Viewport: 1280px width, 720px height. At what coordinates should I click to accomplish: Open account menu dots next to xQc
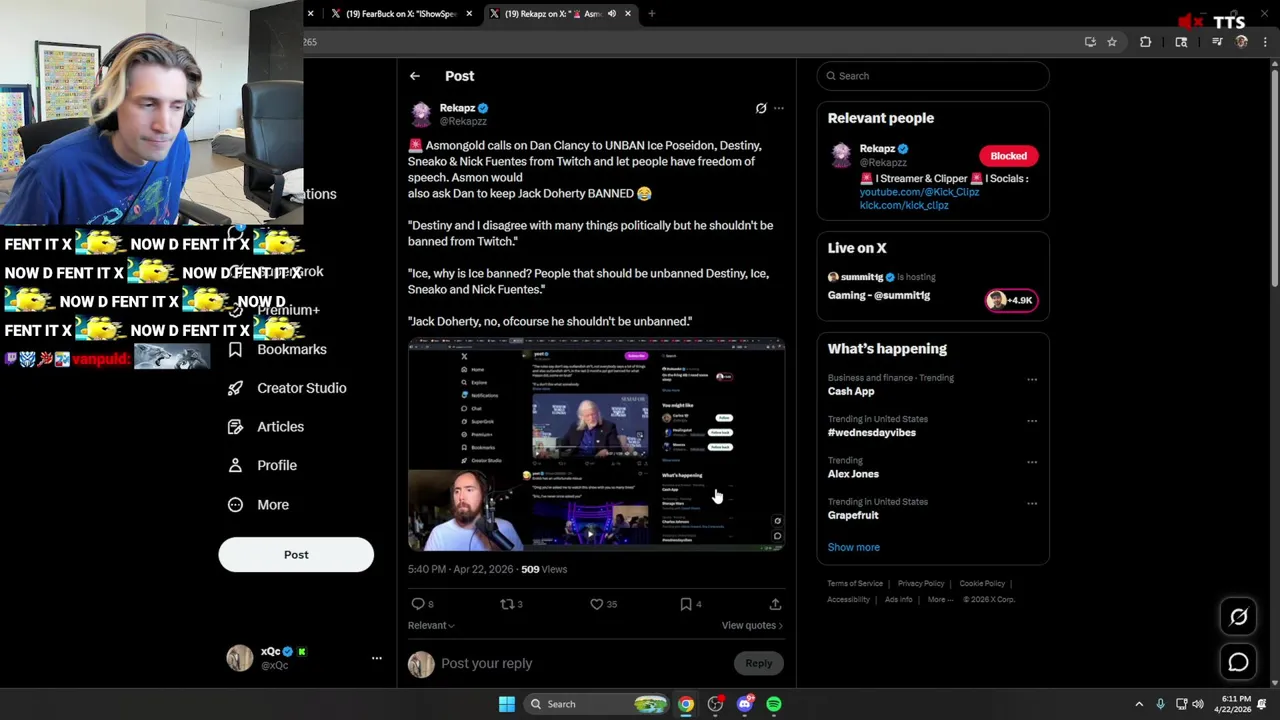pyautogui.click(x=377, y=658)
